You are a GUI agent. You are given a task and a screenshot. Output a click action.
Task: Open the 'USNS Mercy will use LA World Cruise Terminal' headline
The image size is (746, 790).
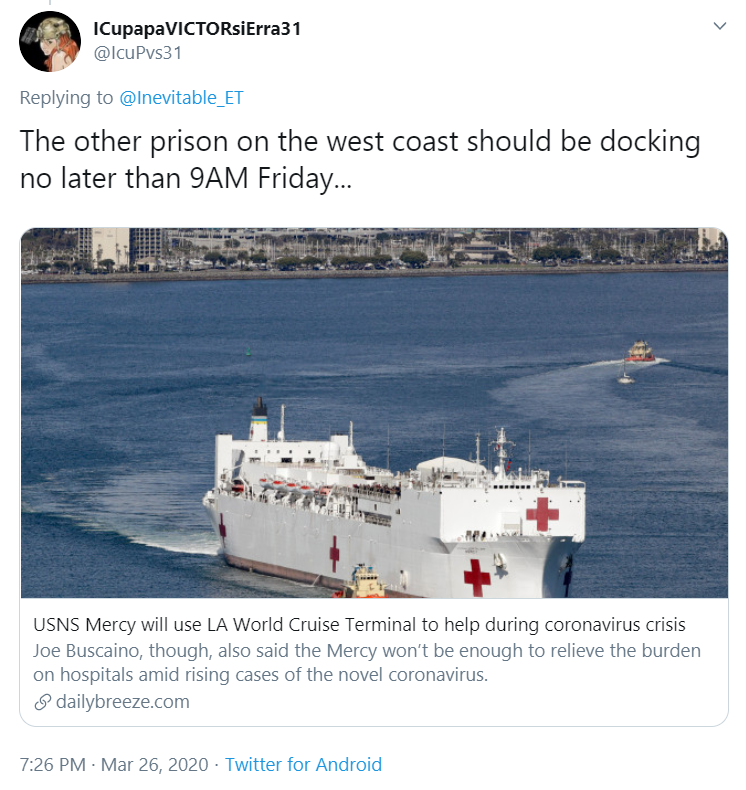pos(359,625)
